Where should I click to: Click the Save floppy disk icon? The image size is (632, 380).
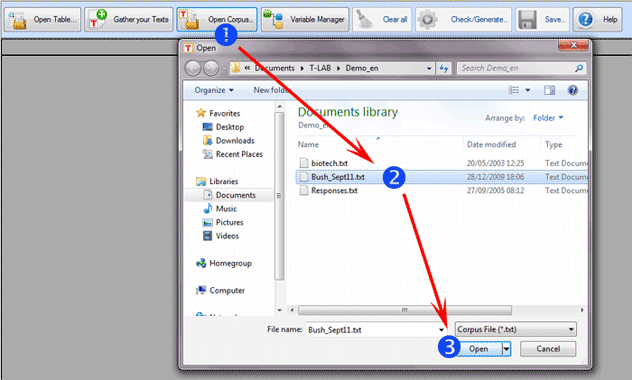pyautogui.click(x=527, y=19)
